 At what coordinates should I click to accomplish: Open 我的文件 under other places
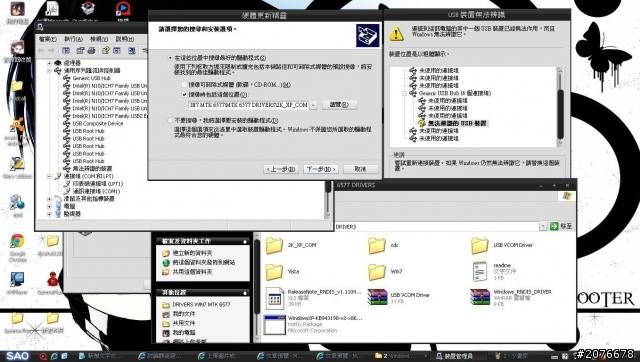coord(184,314)
